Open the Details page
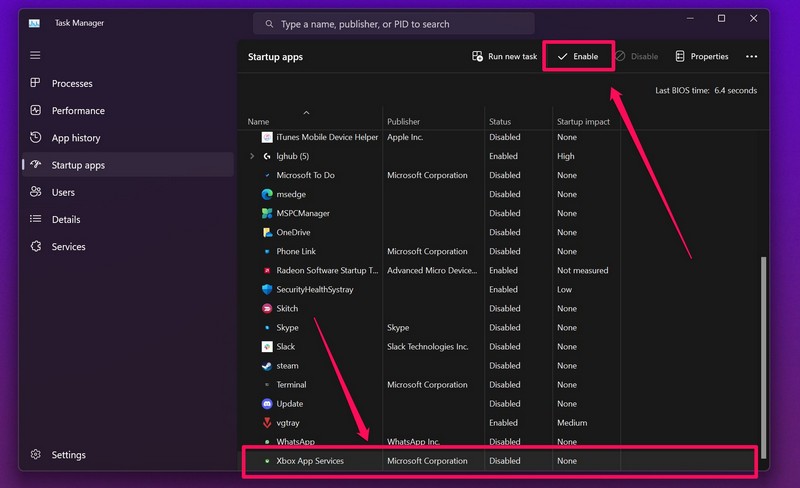 click(x=36, y=219)
